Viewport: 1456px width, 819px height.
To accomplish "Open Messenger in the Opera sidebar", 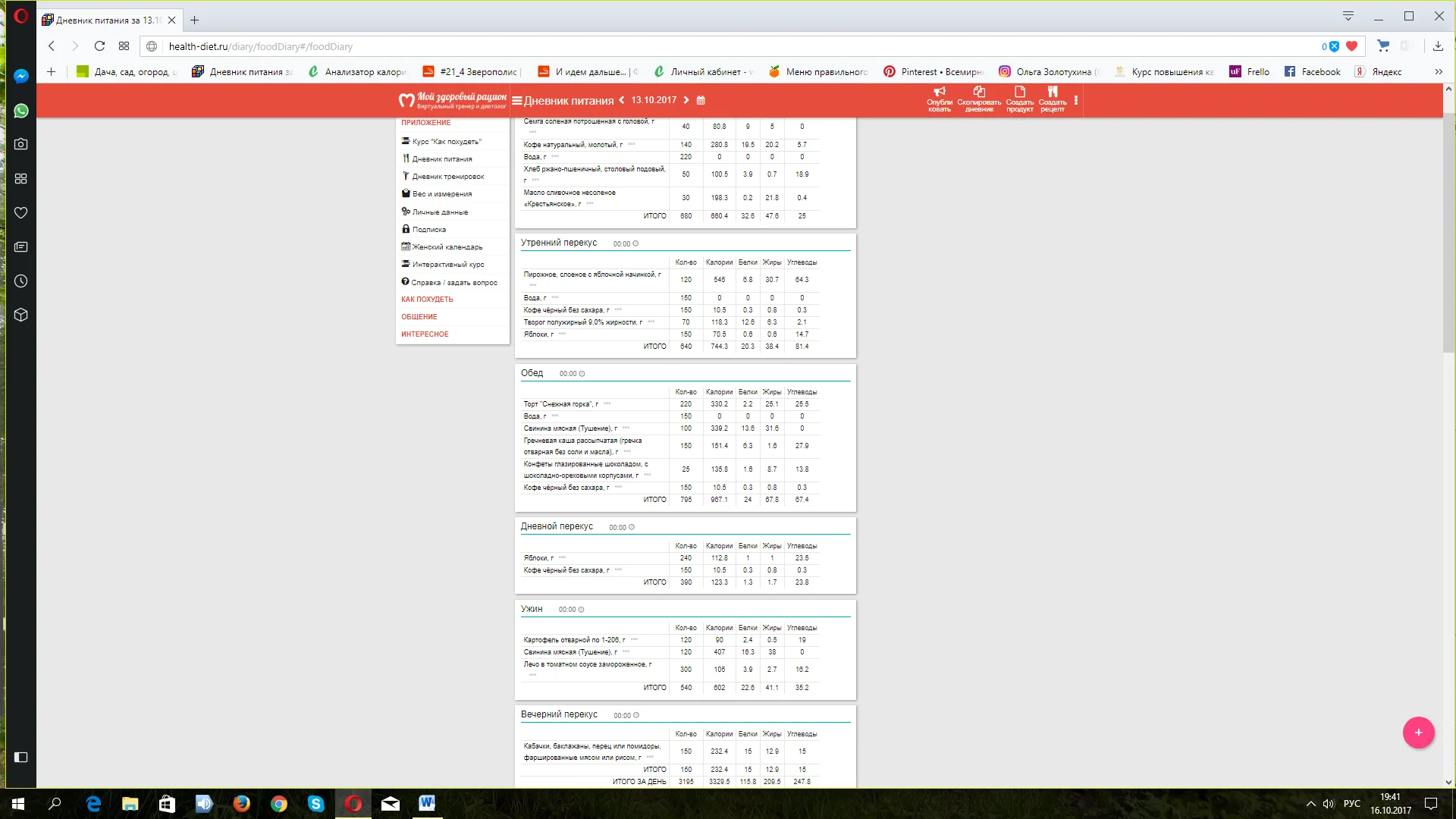I will click(21, 76).
